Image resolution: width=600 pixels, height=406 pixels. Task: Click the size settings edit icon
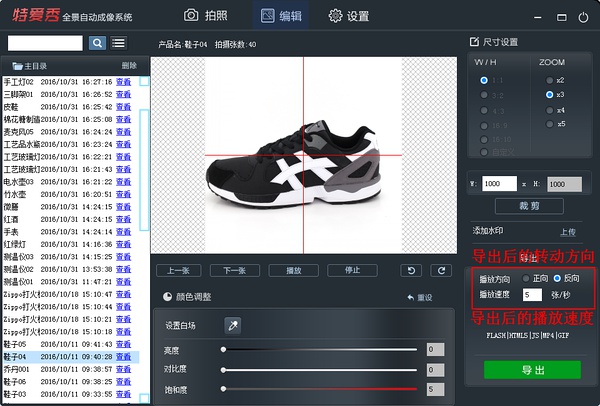474,42
